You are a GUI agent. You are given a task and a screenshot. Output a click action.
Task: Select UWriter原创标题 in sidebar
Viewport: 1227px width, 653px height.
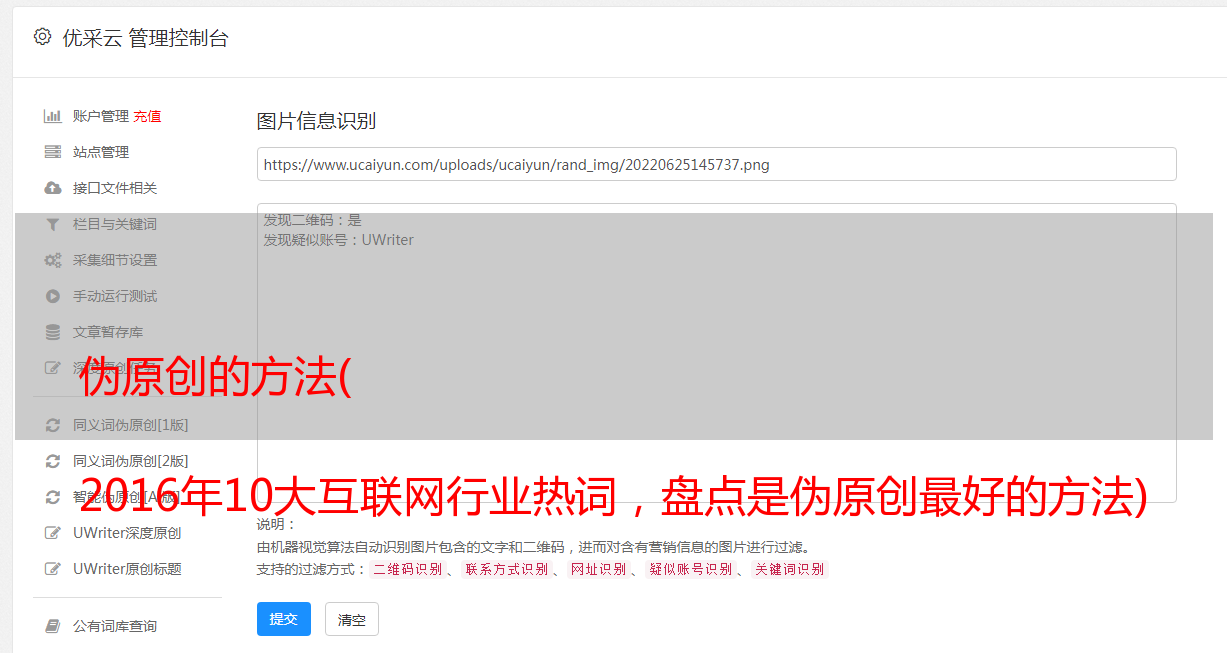coord(127,569)
